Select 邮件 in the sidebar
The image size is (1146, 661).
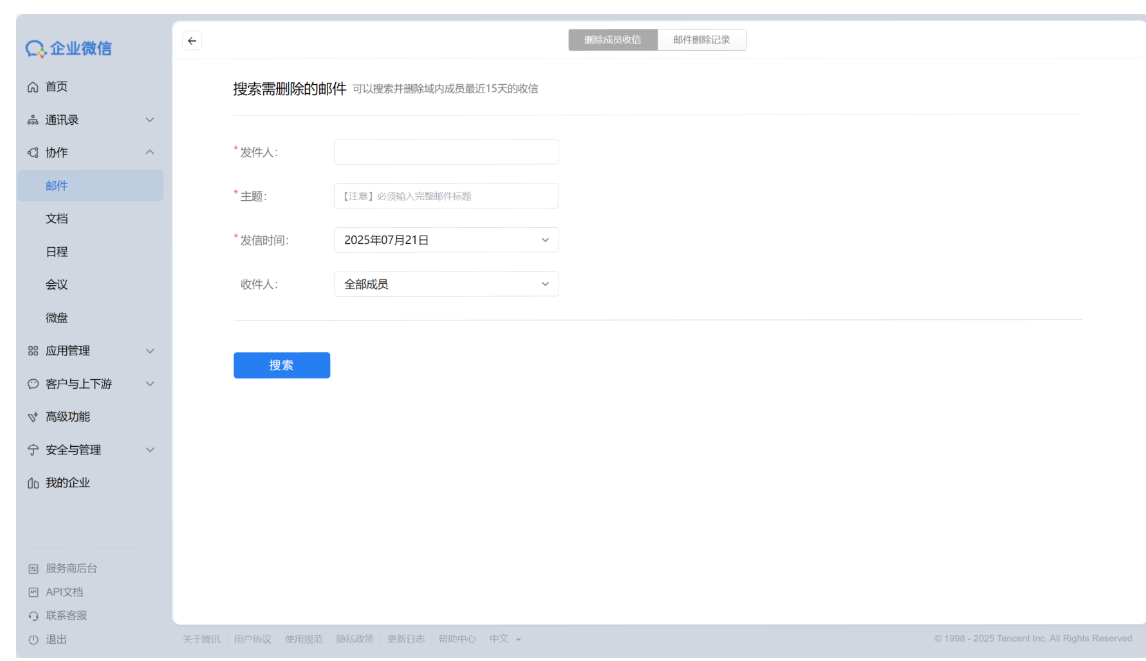coord(91,186)
